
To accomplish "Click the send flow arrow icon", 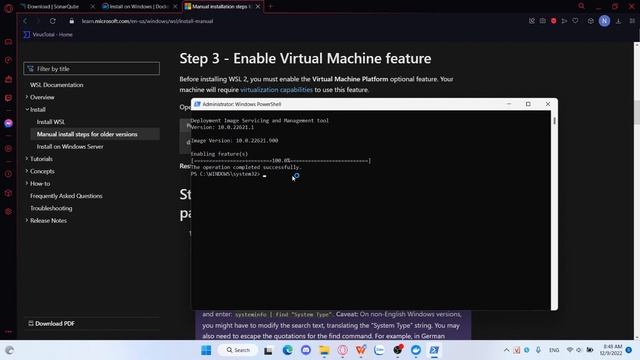I will [x=564, y=21].
